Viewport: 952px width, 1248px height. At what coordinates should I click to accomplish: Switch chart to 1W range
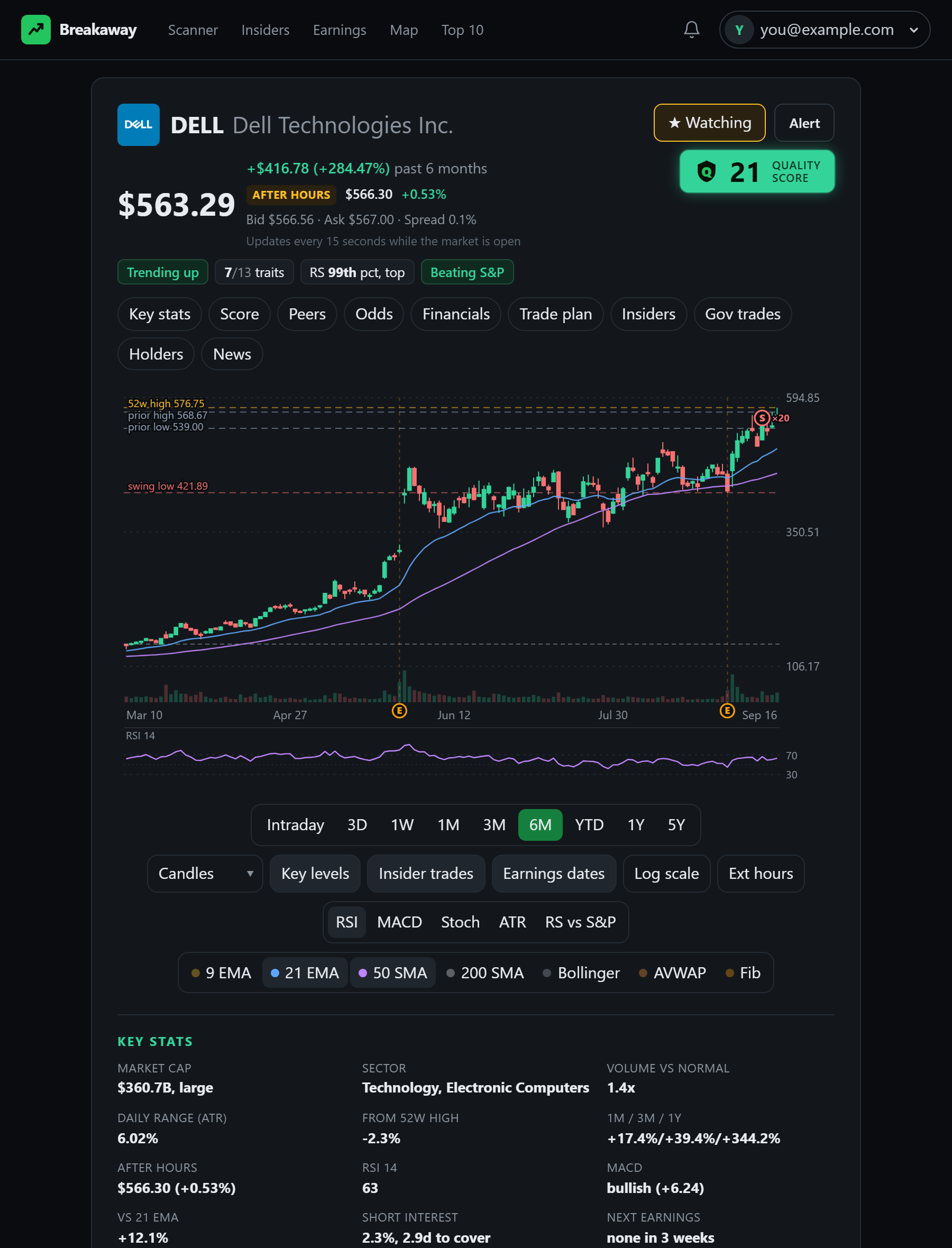pyautogui.click(x=402, y=824)
